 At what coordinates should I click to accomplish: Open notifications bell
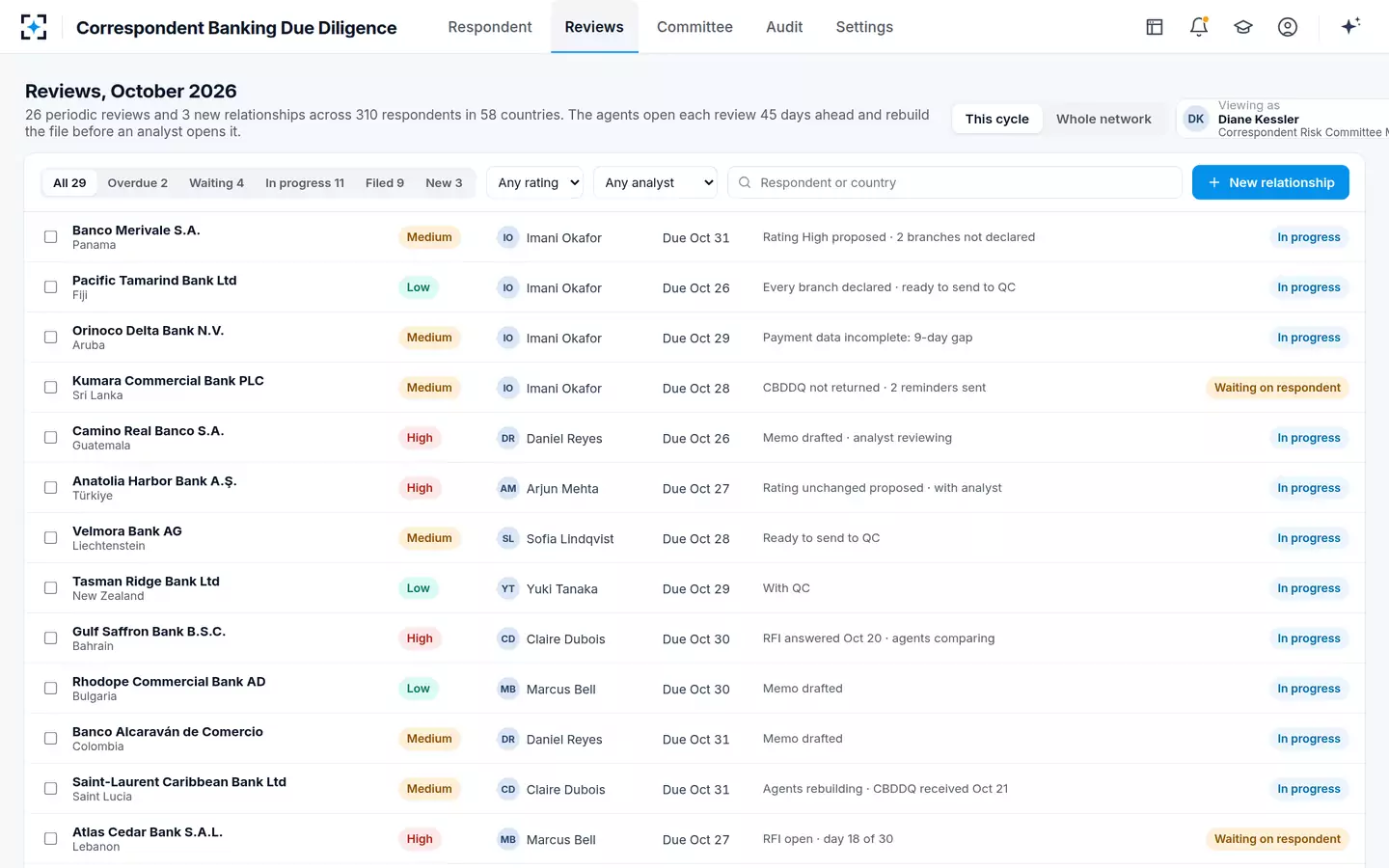[1199, 27]
